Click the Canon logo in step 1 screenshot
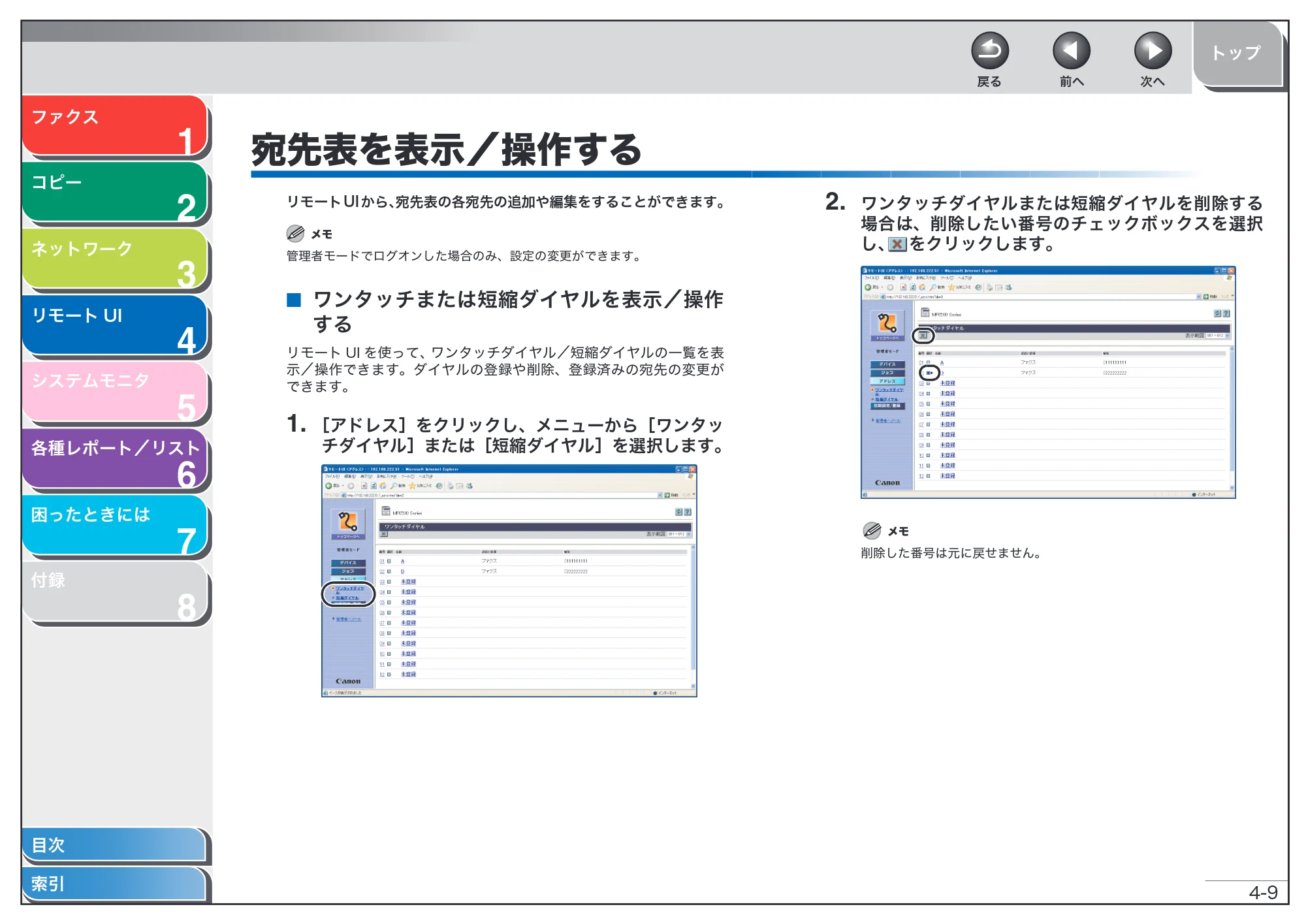The height and width of the screenshot is (924, 1306). pyautogui.click(x=348, y=681)
